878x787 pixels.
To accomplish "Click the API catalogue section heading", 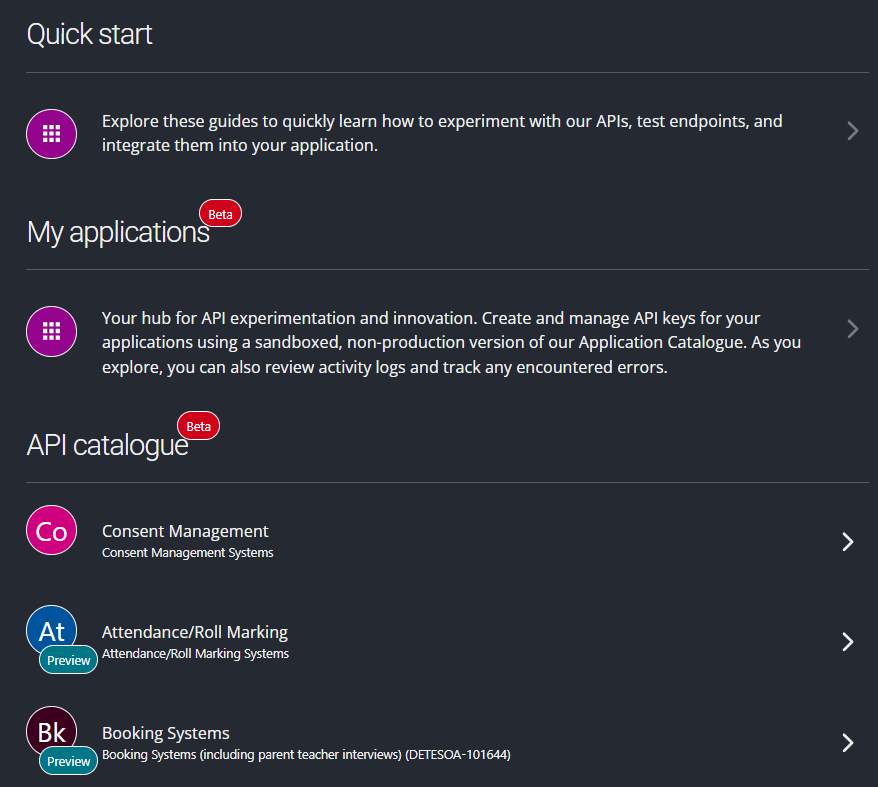I will coord(107,445).
